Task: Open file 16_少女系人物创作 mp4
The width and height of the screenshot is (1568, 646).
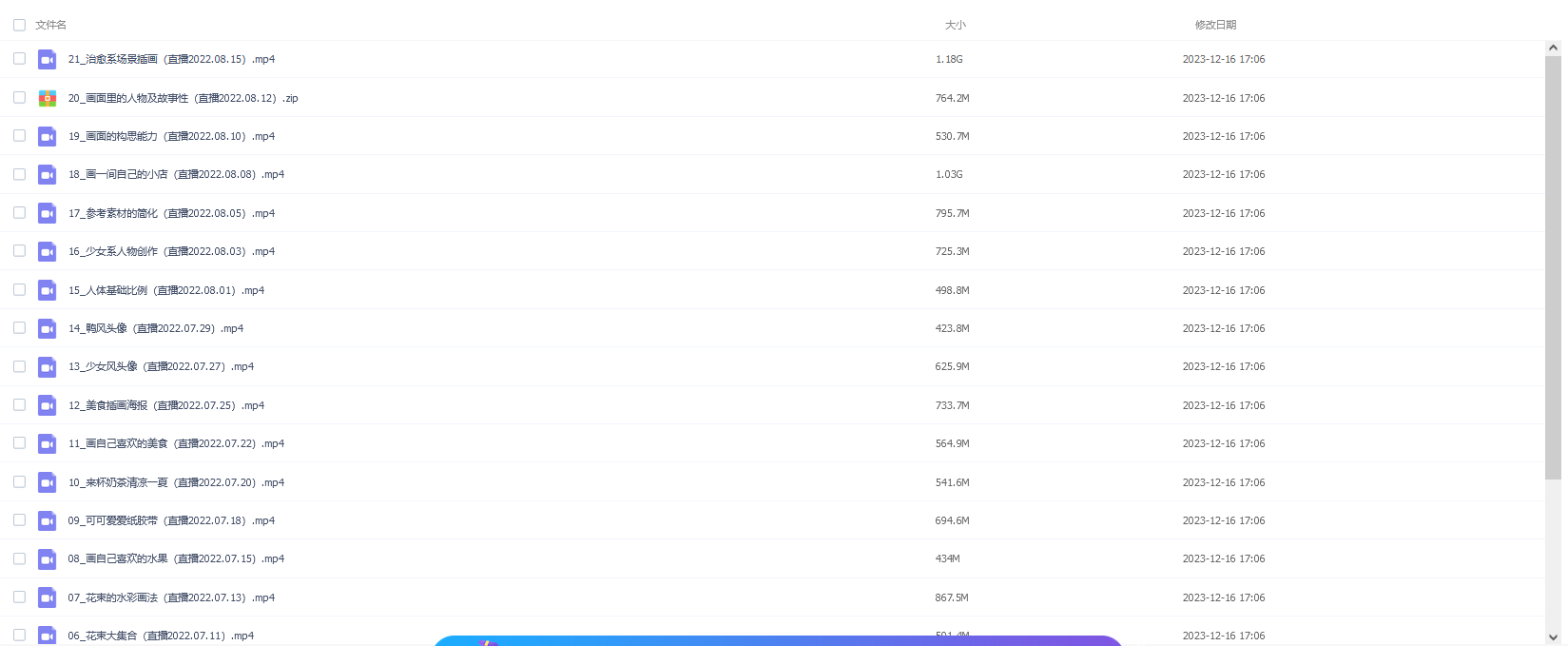Action: point(171,252)
